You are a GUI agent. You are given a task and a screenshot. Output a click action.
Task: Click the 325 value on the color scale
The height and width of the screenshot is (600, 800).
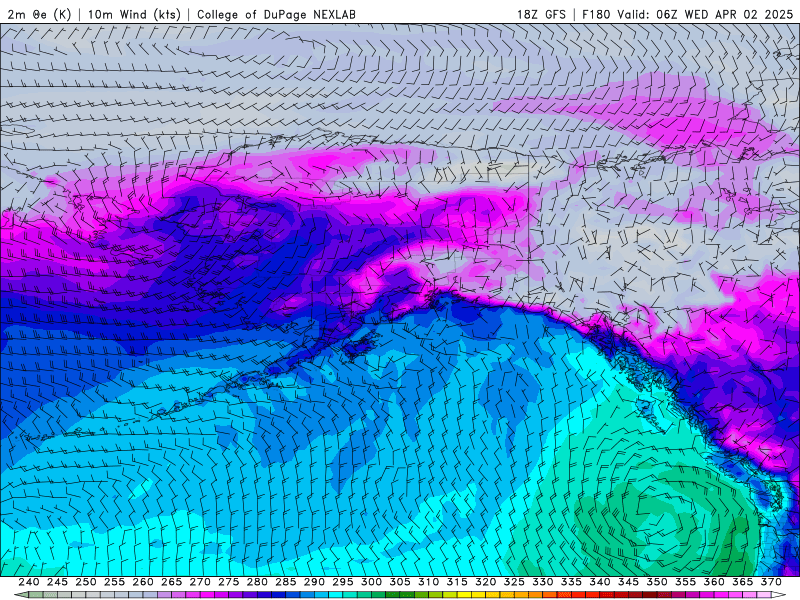pos(514,582)
